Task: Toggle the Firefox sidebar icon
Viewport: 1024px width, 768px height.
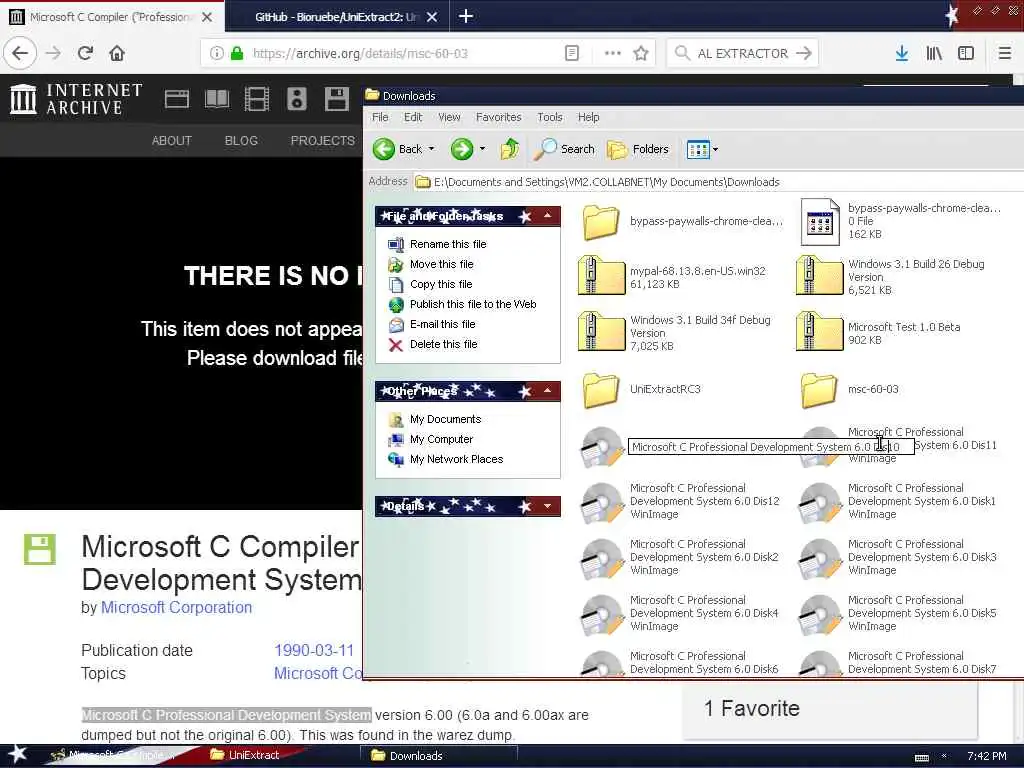Action: tap(966, 53)
